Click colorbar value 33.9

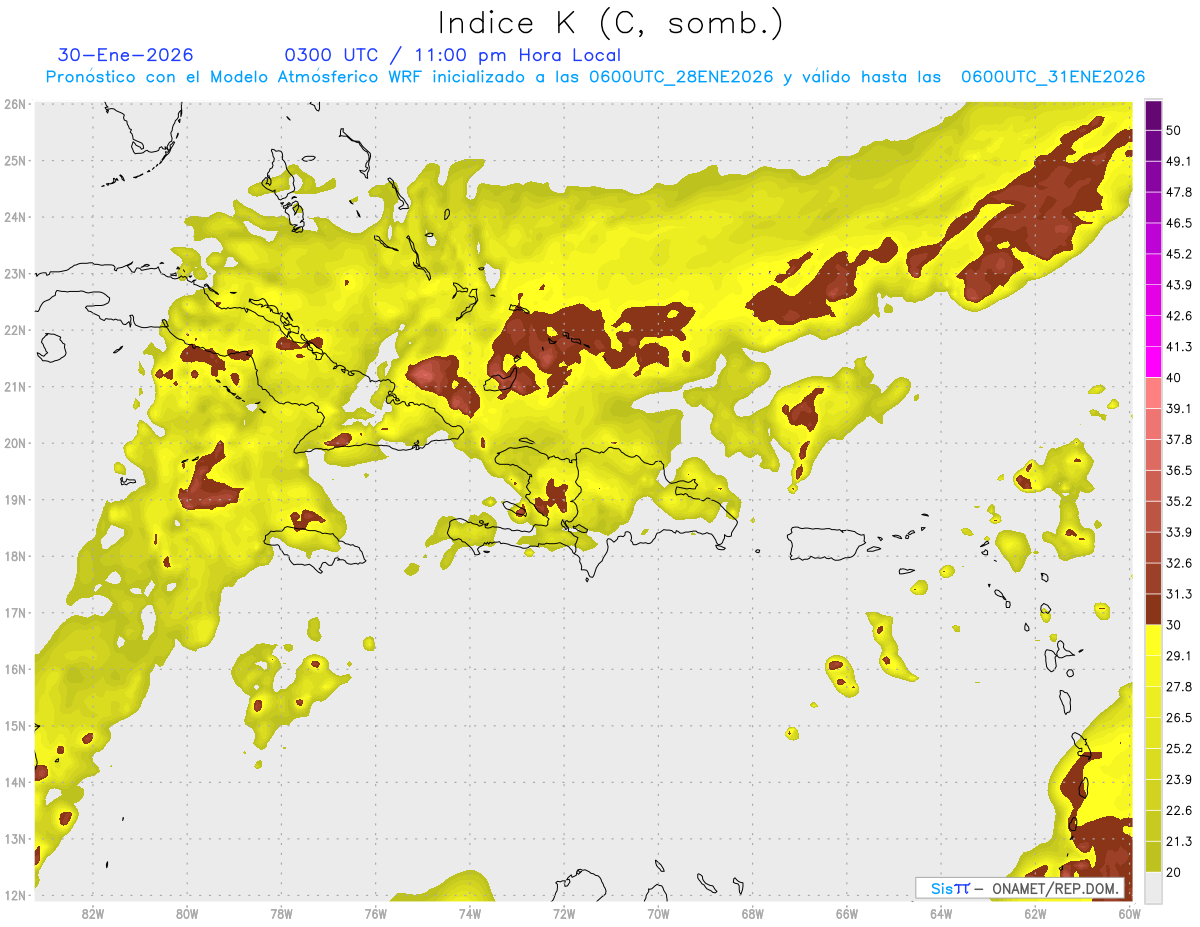1179,532
